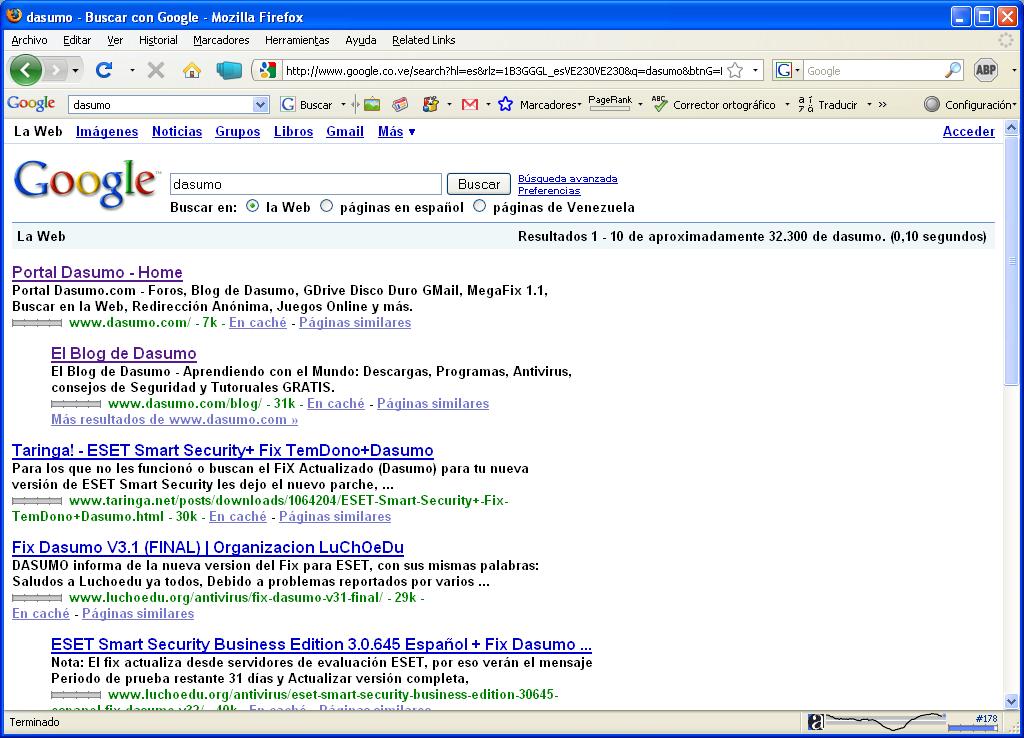Image resolution: width=1024 pixels, height=738 pixels.
Task: Choose "páginas de Venezuela" radio option
Action: 480,207
